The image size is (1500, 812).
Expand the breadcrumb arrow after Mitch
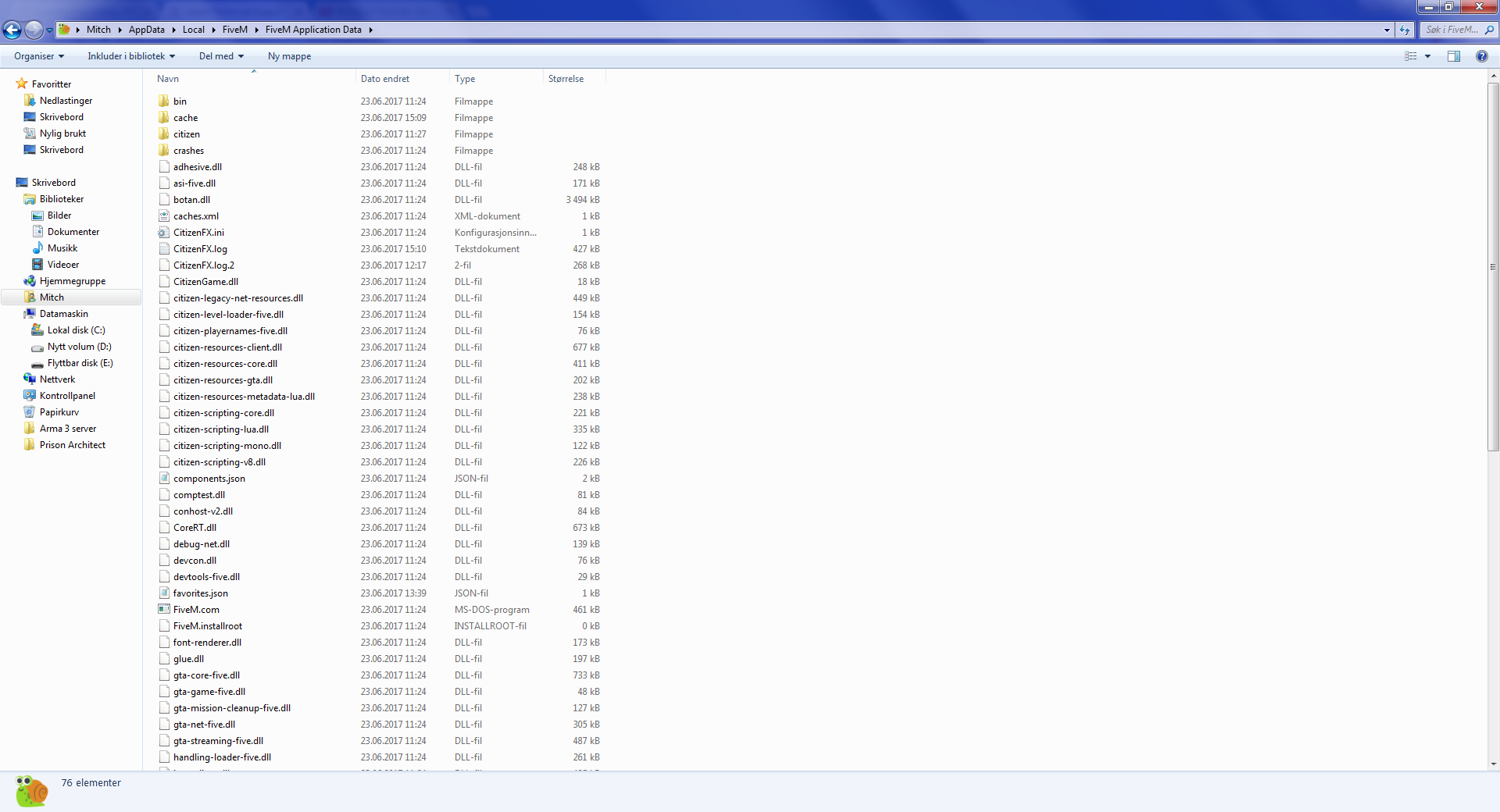(120, 30)
